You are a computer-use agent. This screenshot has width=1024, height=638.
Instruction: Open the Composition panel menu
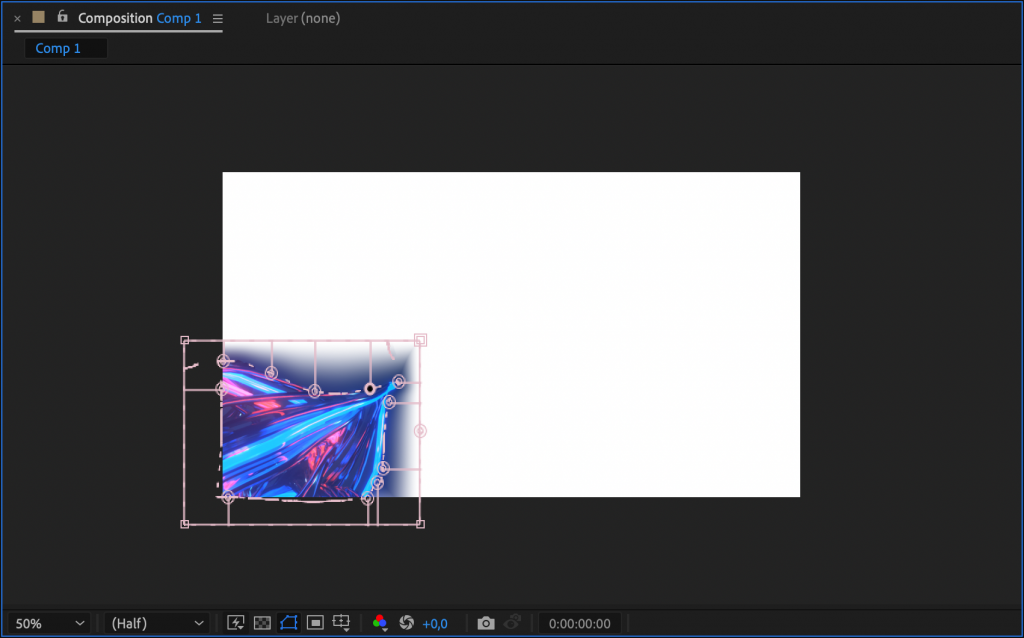[x=217, y=17]
